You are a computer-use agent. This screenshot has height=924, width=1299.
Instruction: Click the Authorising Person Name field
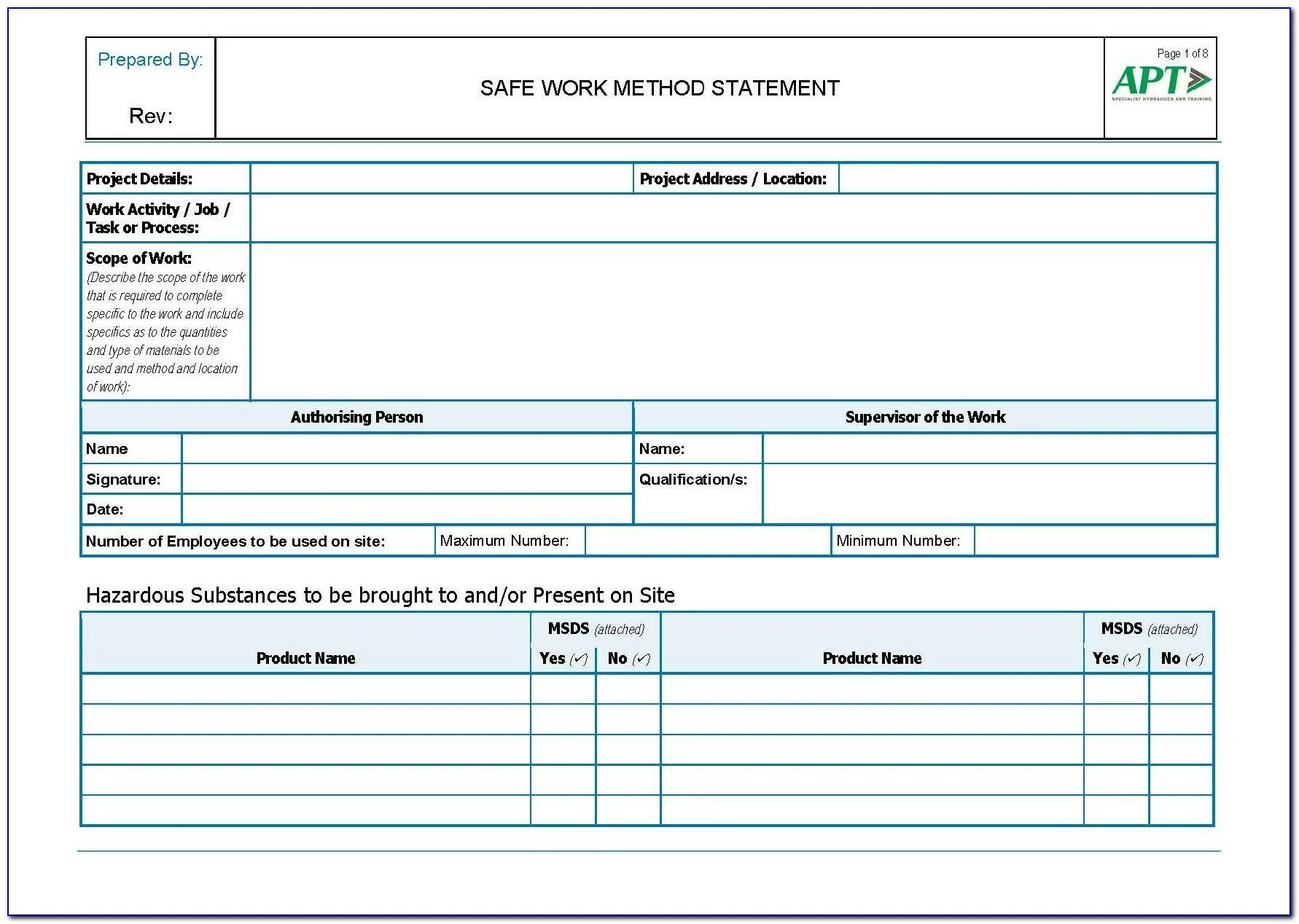[407, 449]
